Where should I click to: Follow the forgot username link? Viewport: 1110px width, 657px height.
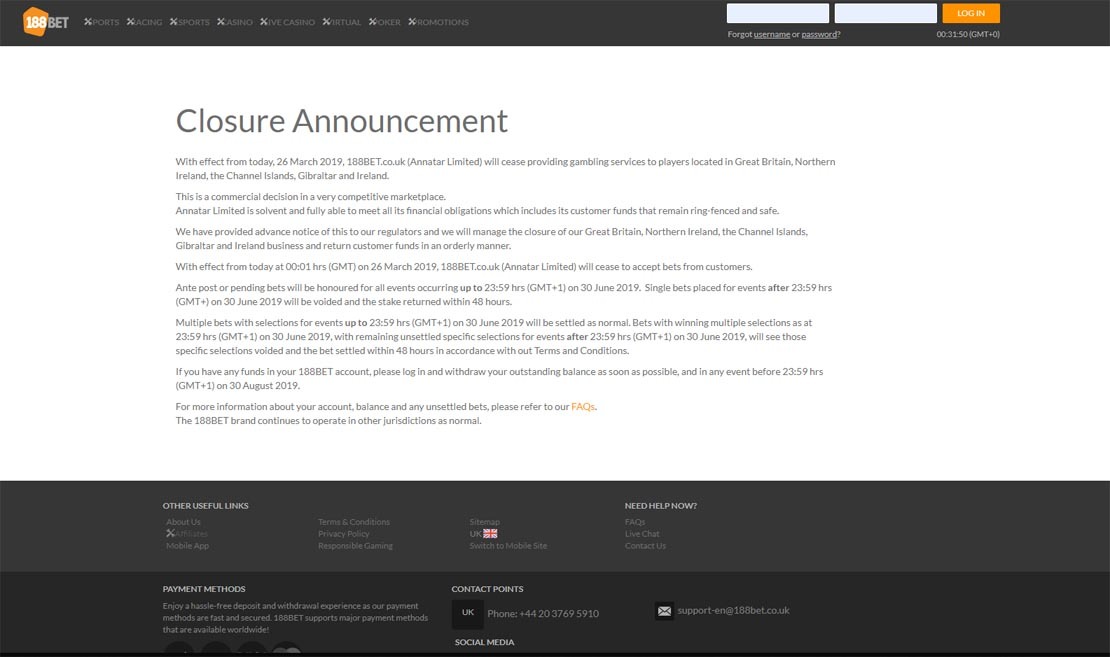(x=772, y=34)
